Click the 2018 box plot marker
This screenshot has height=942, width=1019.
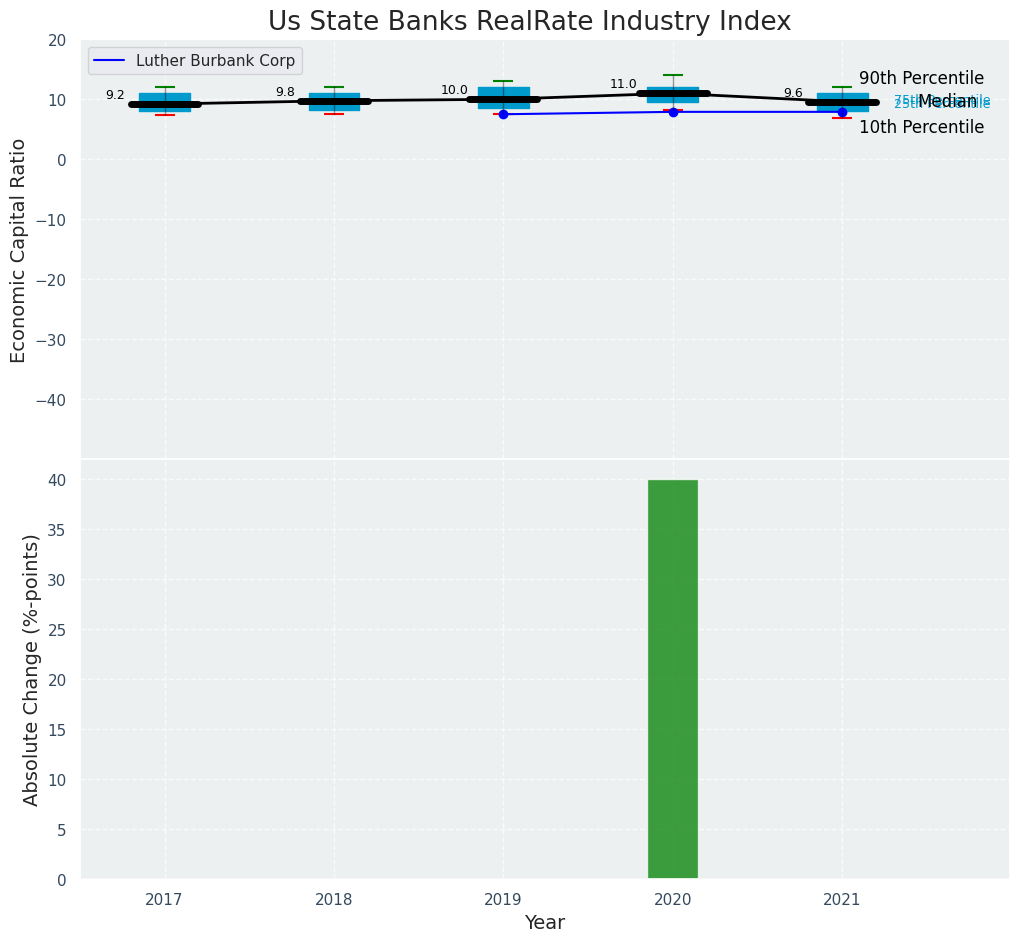[x=334, y=101]
